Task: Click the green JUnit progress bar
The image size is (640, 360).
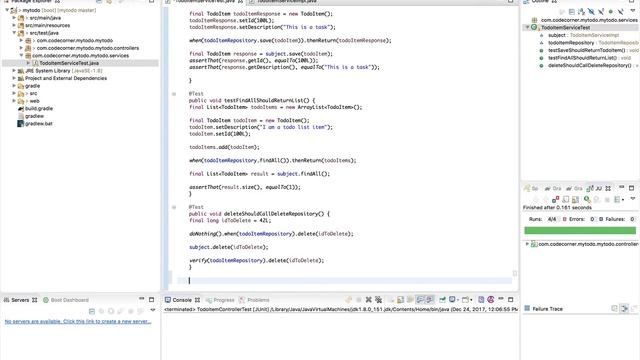Action: click(x=580, y=231)
